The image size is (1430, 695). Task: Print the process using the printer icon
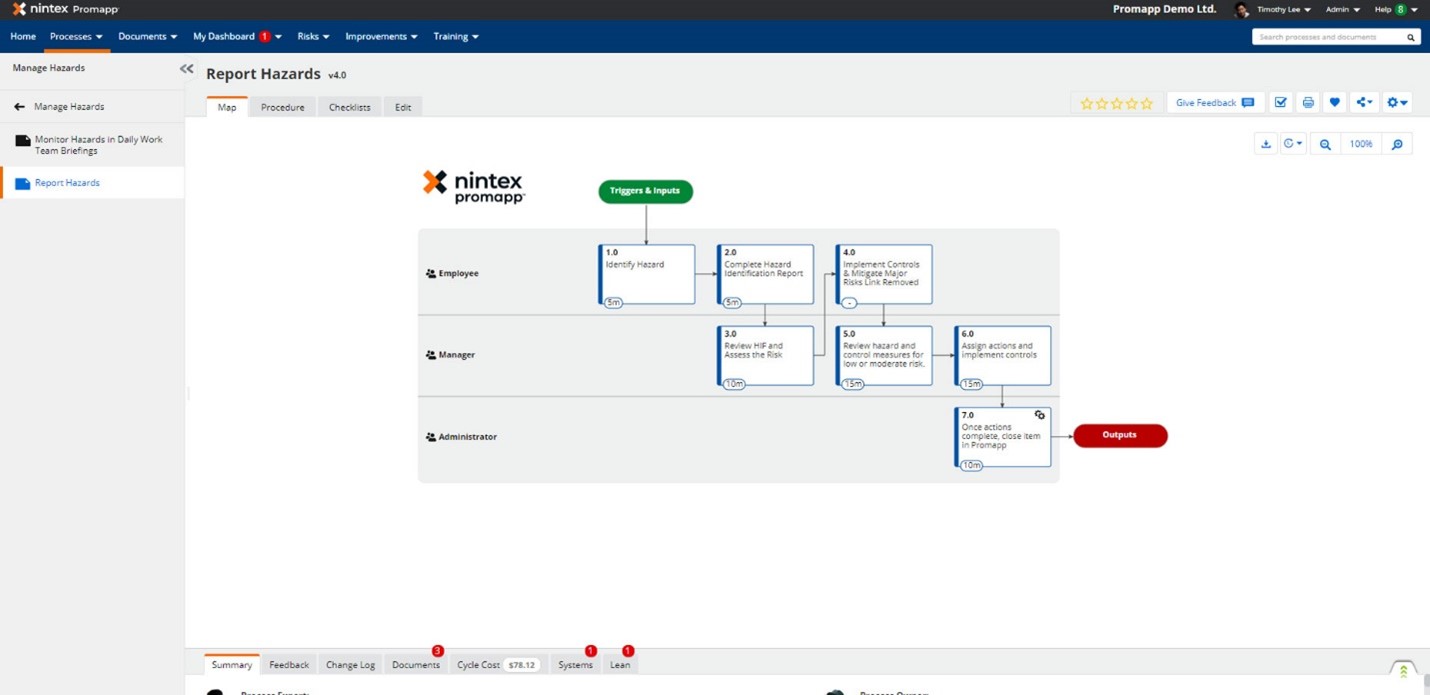click(x=1308, y=103)
